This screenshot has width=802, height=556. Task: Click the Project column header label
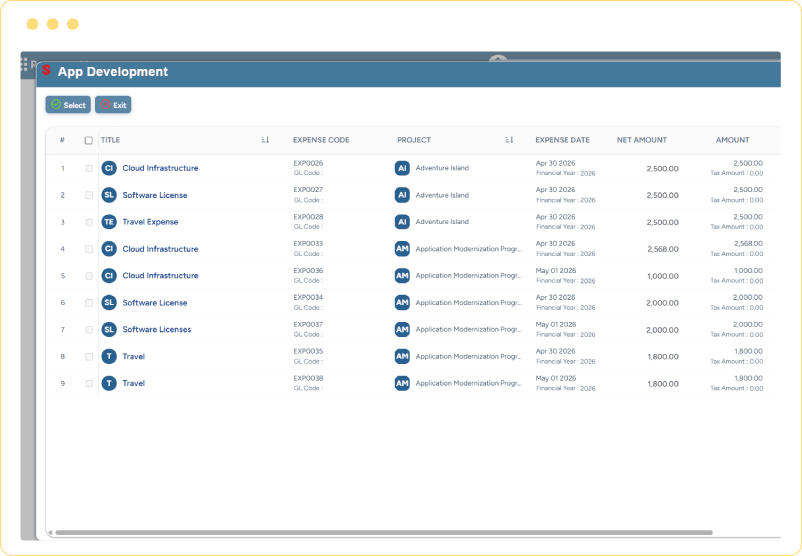click(414, 140)
